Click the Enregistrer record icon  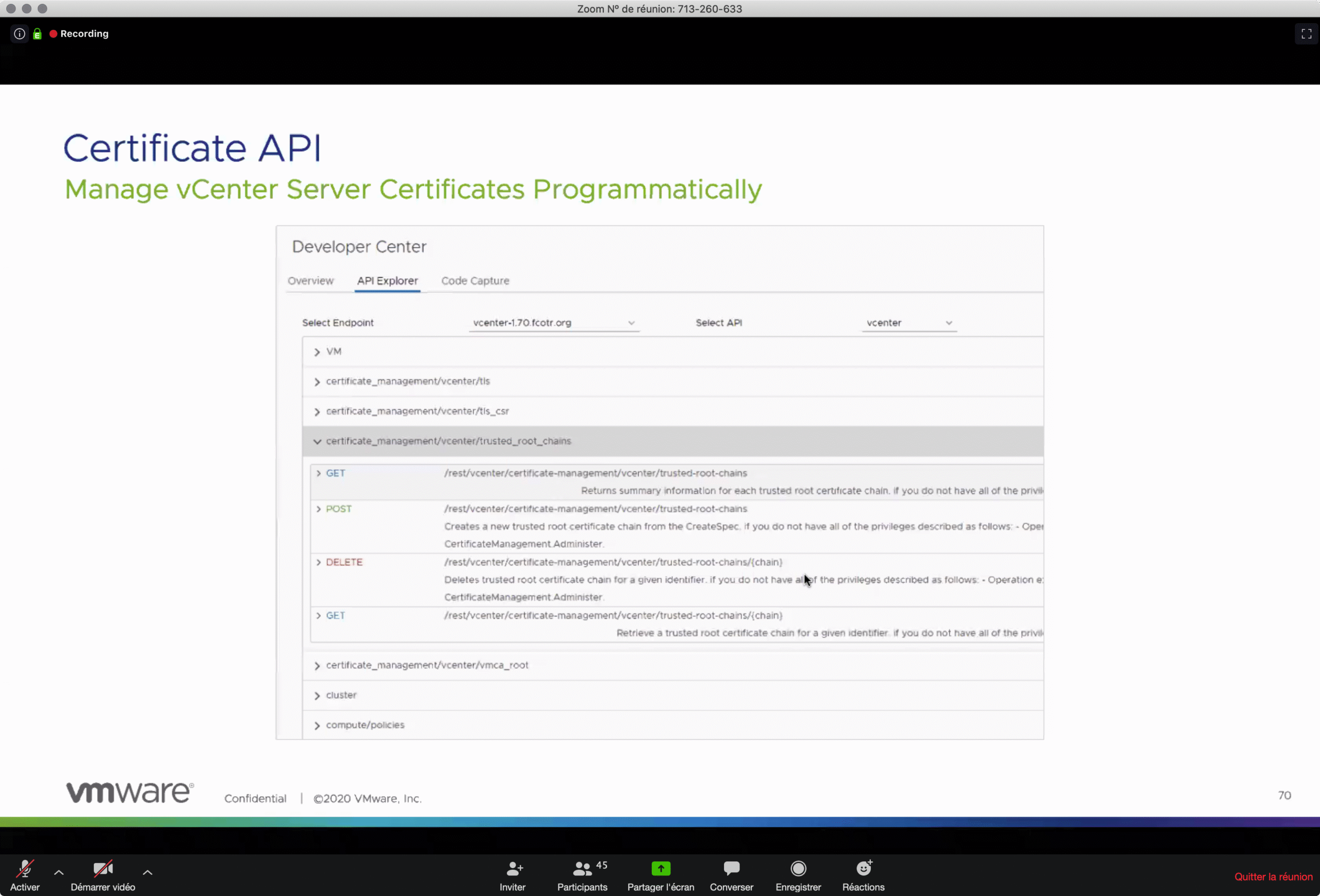(x=798, y=868)
